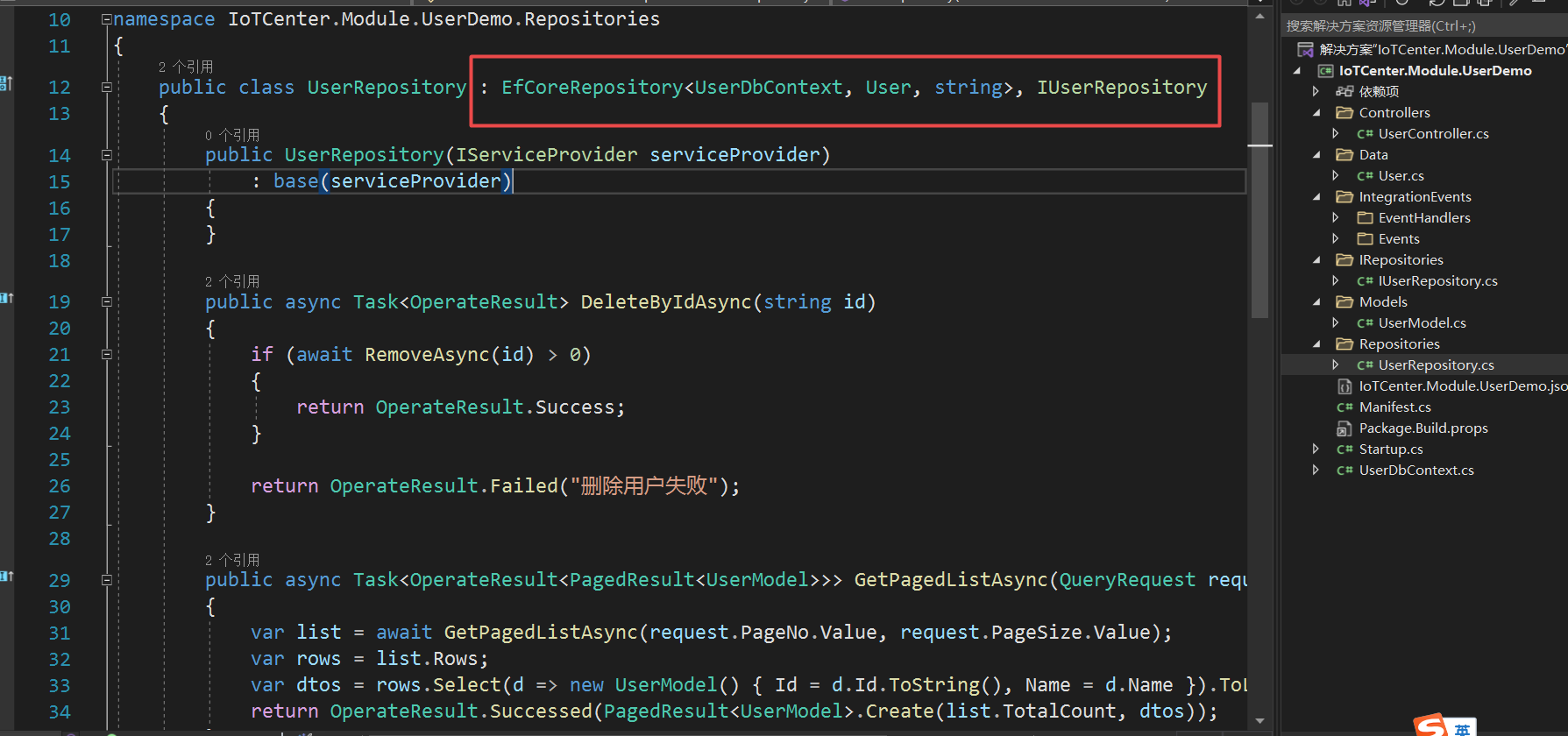
Task: Click the JSON file icon for IoTCenter.Module.UserDemo.json
Action: pos(1345,386)
